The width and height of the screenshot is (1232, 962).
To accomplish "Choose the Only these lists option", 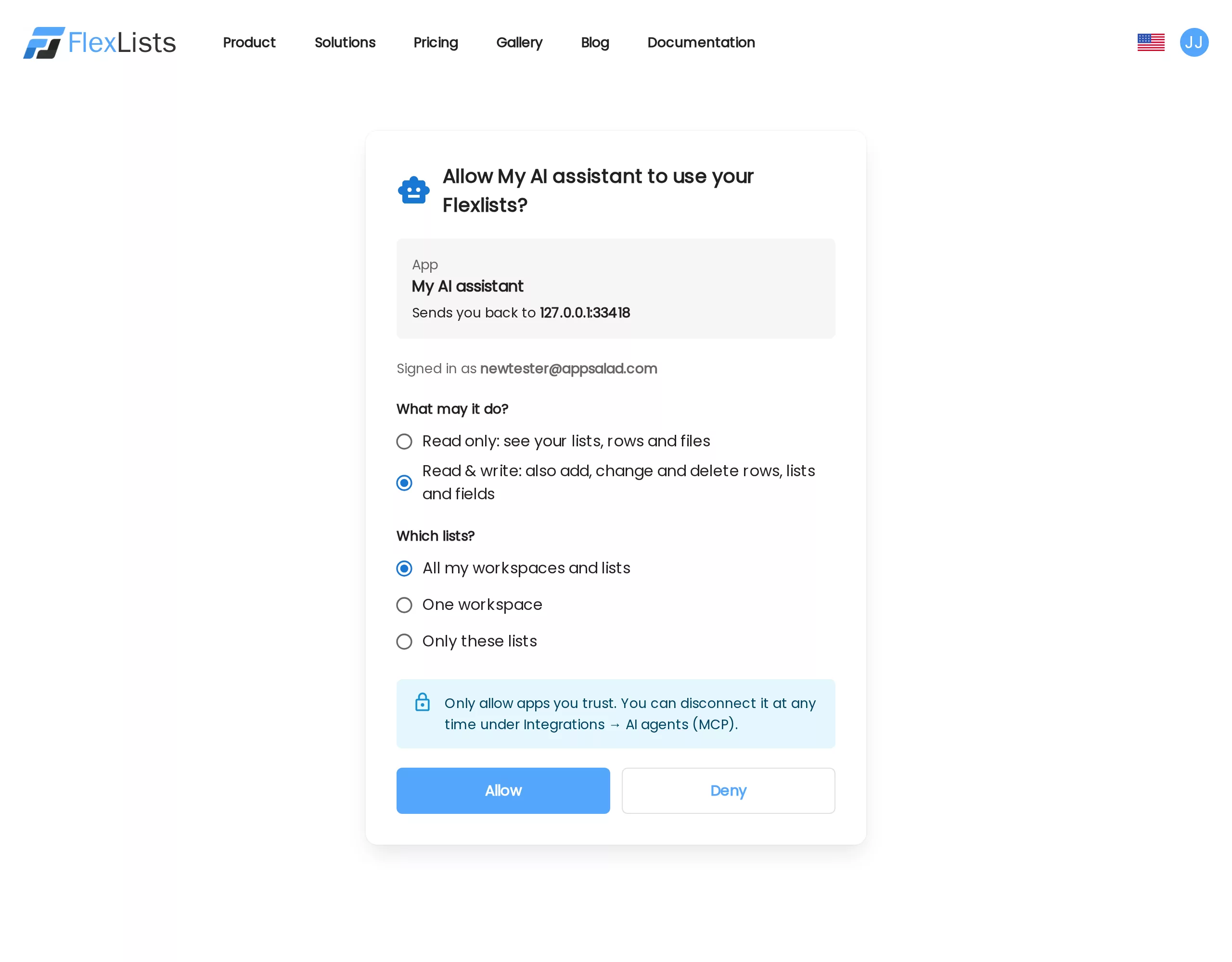I will tap(404, 642).
